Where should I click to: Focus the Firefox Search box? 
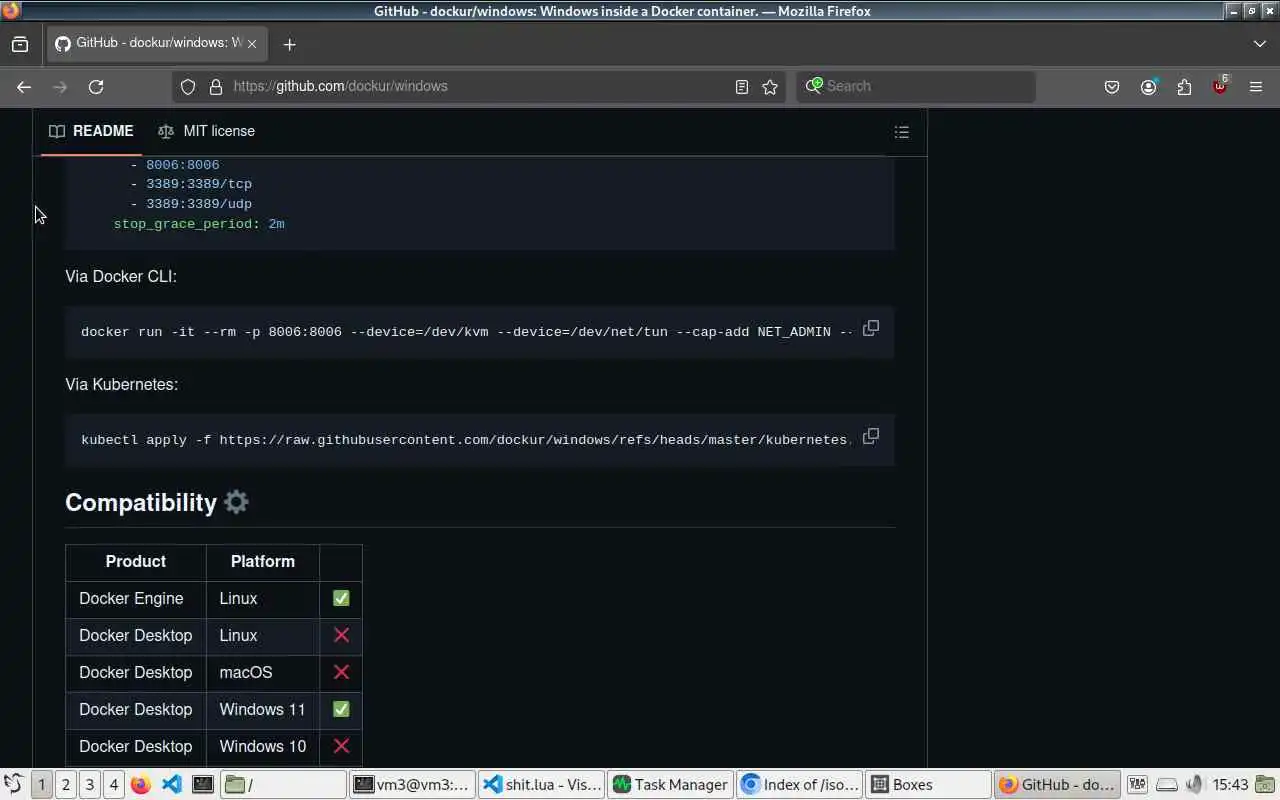(x=915, y=86)
